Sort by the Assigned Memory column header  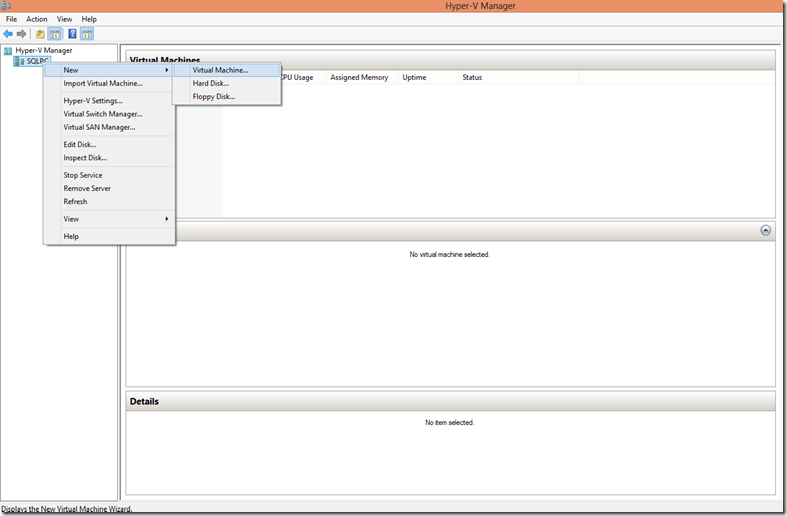pos(359,77)
